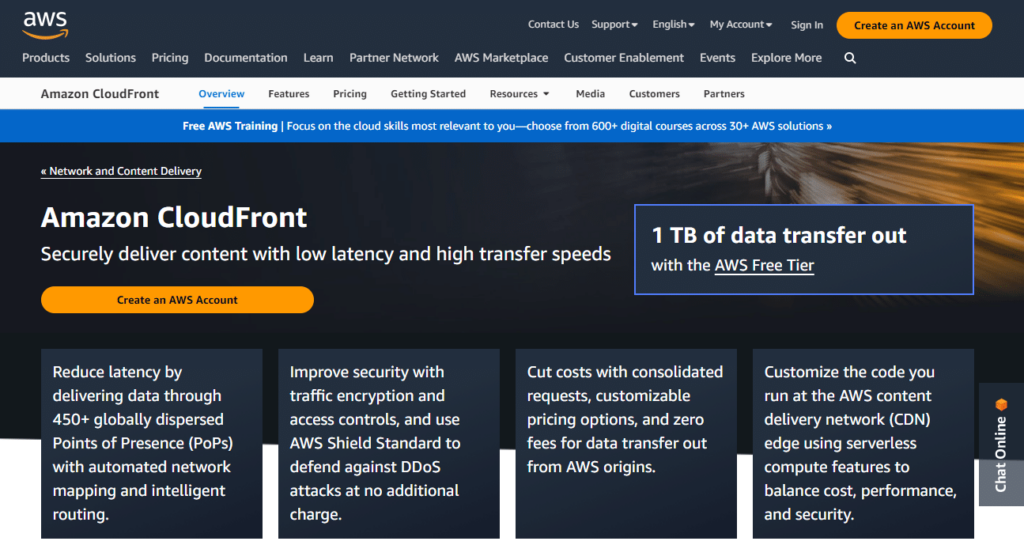Click top-right Create an AWS Account button

914,25
